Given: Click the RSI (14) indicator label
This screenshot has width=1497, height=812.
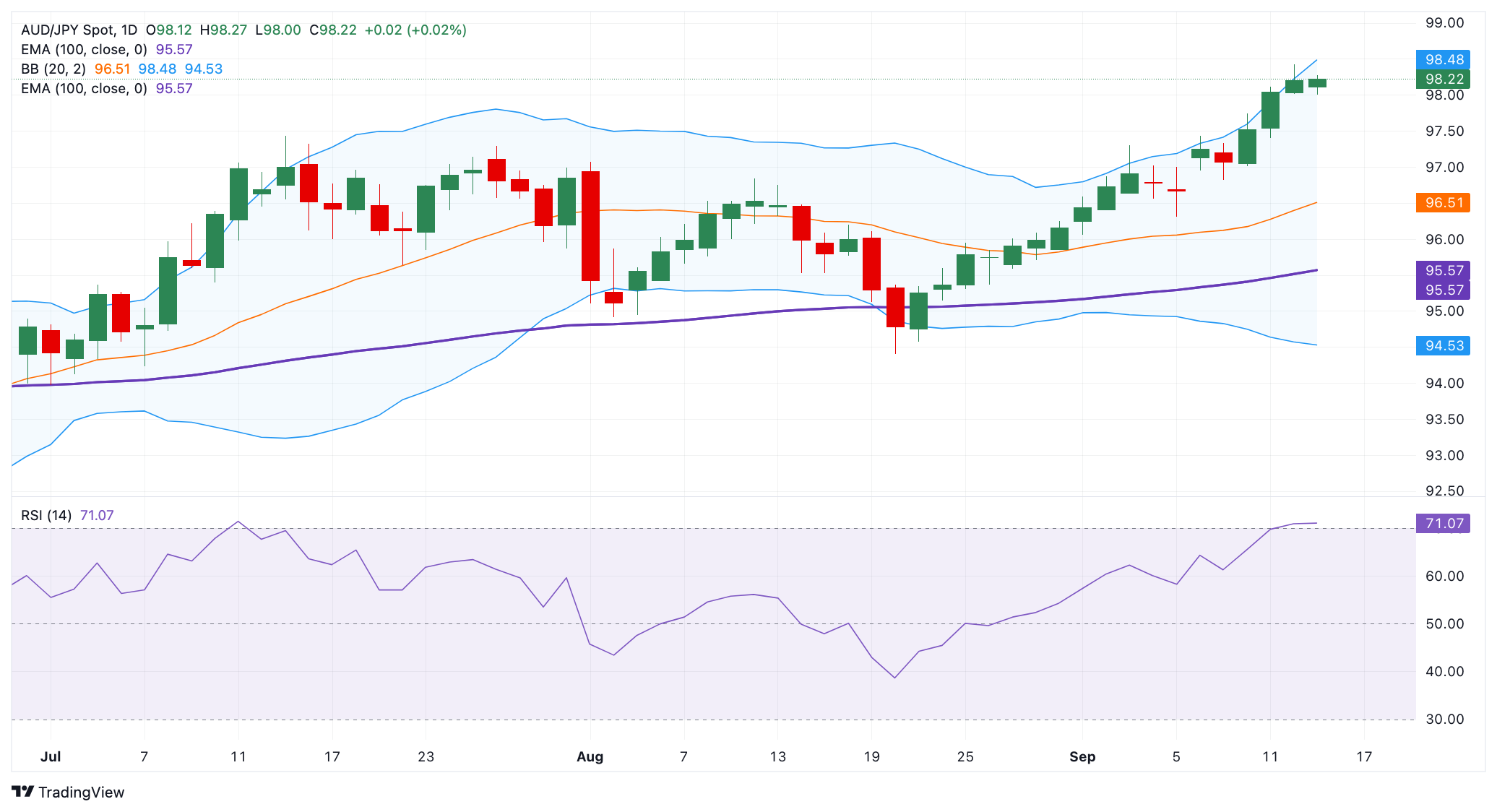Looking at the screenshot, I should pyautogui.click(x=46, y=516).
